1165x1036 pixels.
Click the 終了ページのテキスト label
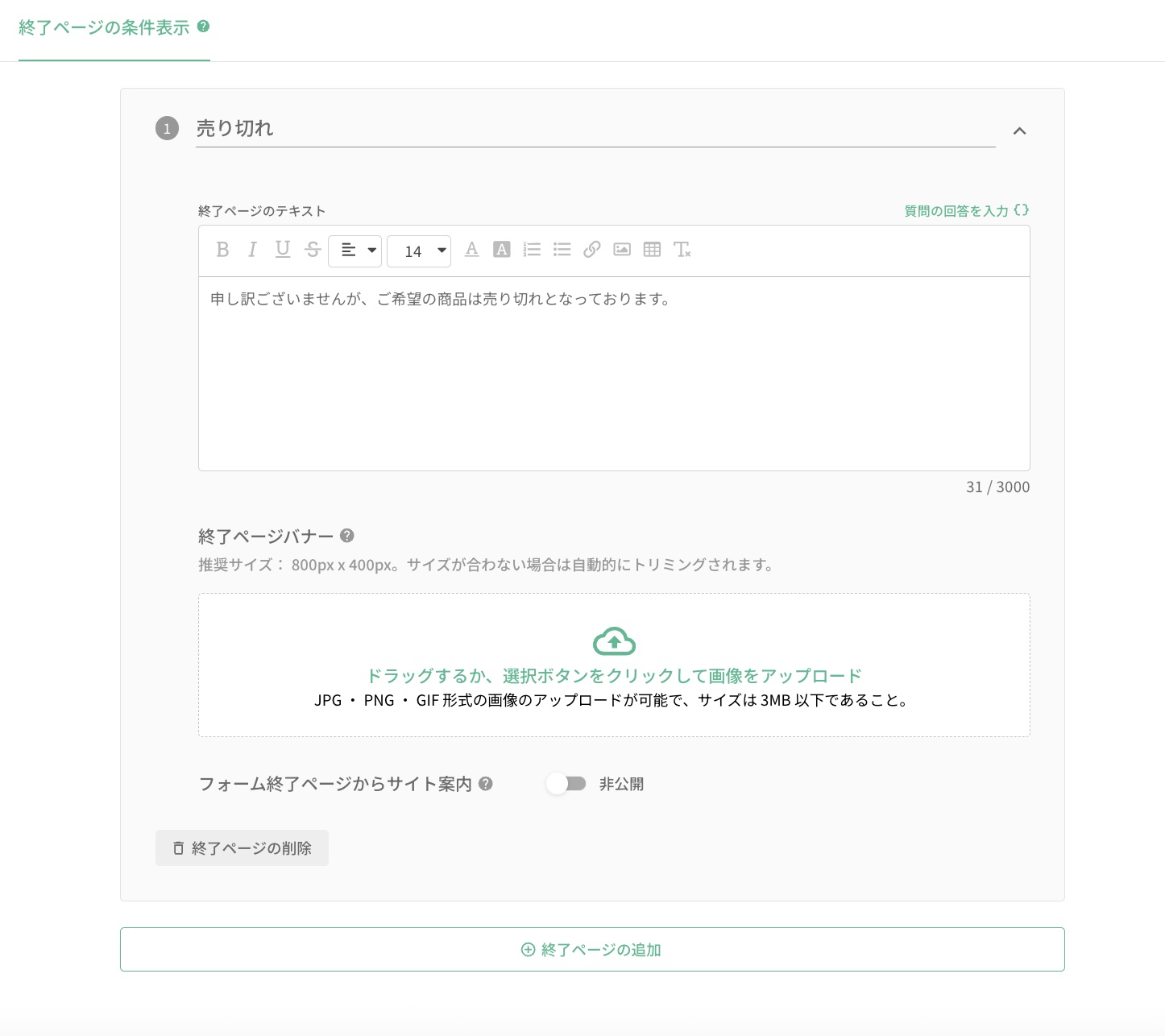coord(262,211)
